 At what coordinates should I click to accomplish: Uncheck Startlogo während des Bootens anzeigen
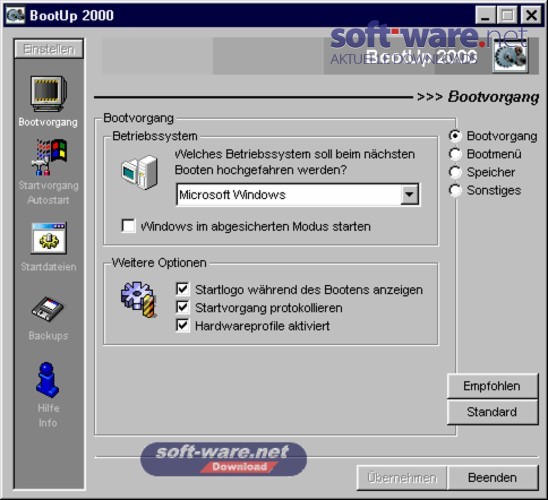183,289
